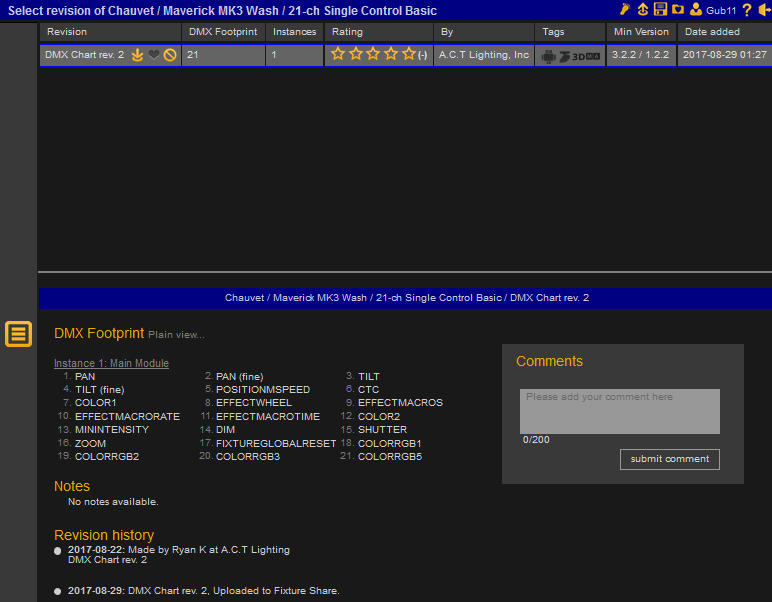The height and width of the screenshot is (602, 772).
Task: Click channel 10 EFFECTMACRORATE
Action: click(128, 416)
